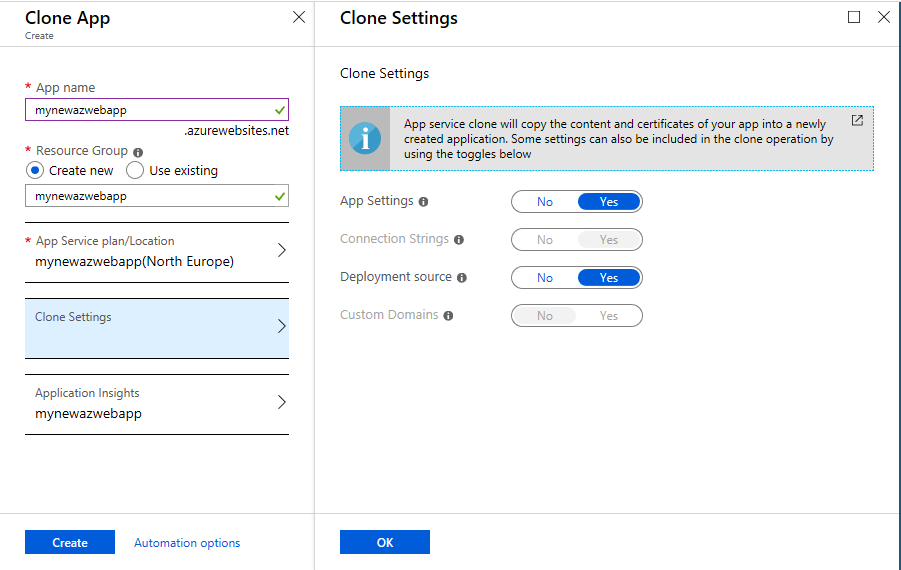Screen dimensions: 901x570
Task: Click the blue information banner icon
Action: click(x=365, y=138)
